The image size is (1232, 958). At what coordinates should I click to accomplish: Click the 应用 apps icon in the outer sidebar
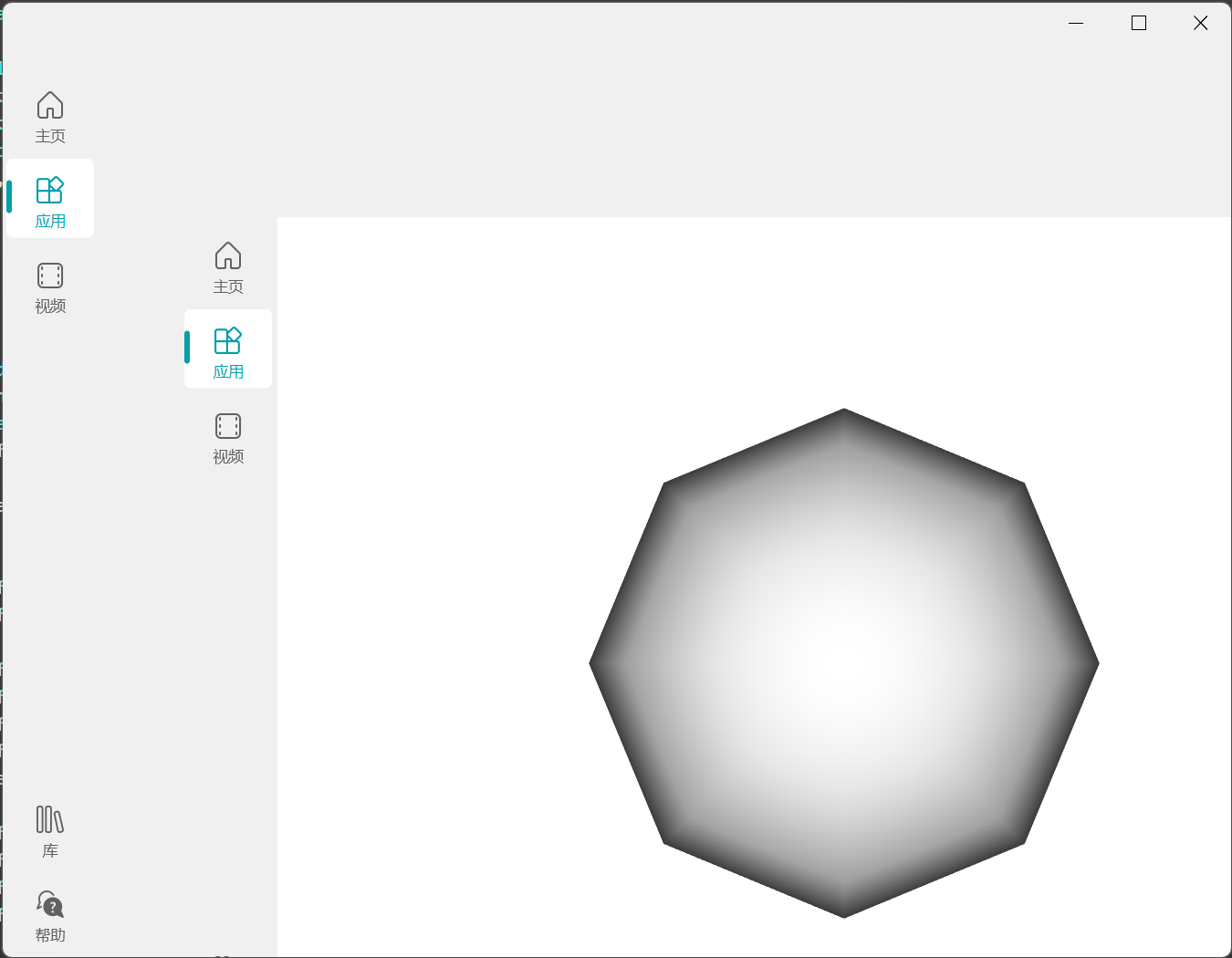[x=51, y=189]
